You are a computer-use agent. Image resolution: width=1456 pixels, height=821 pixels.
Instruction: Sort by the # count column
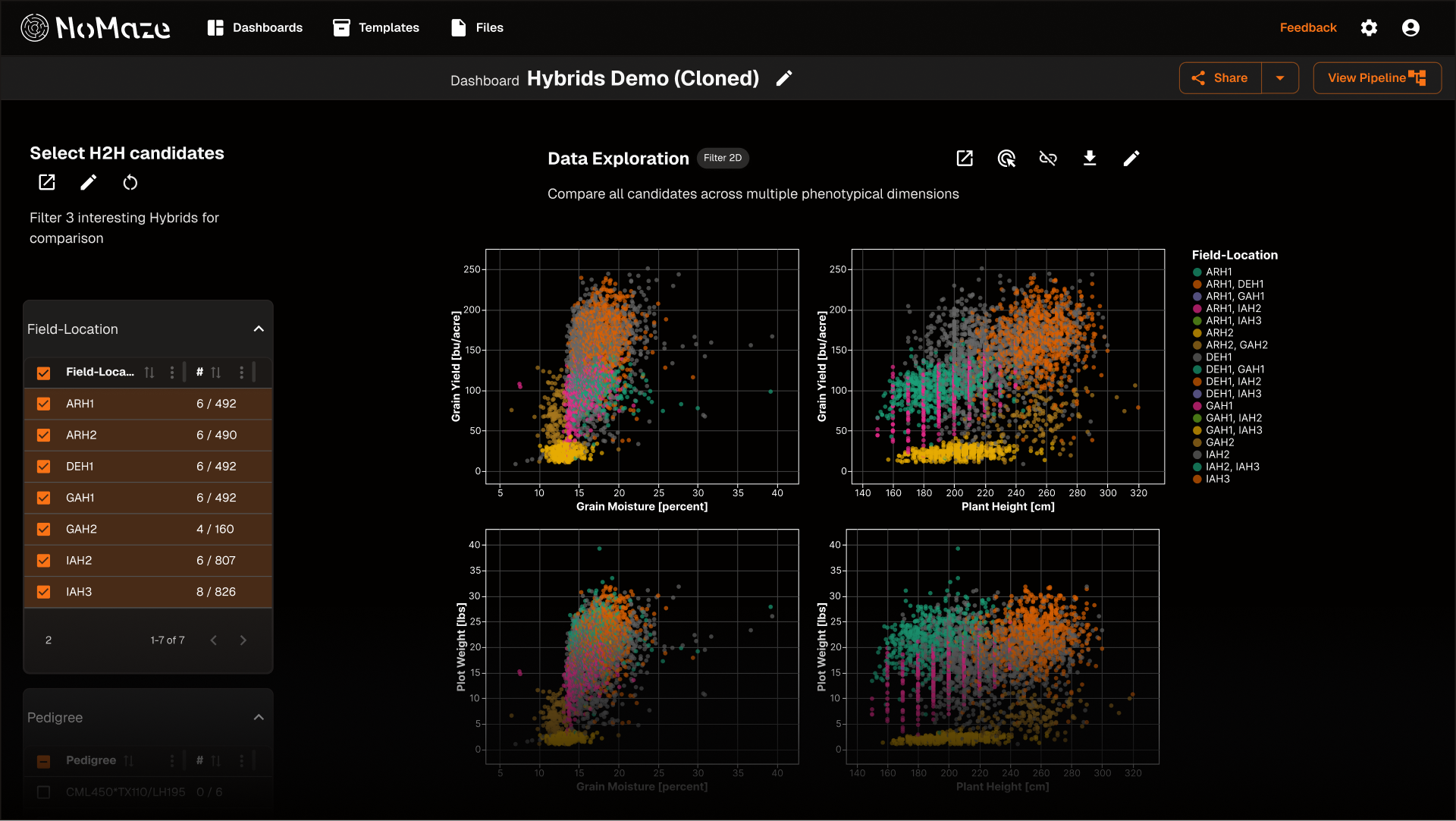click(x=216, y=373)
